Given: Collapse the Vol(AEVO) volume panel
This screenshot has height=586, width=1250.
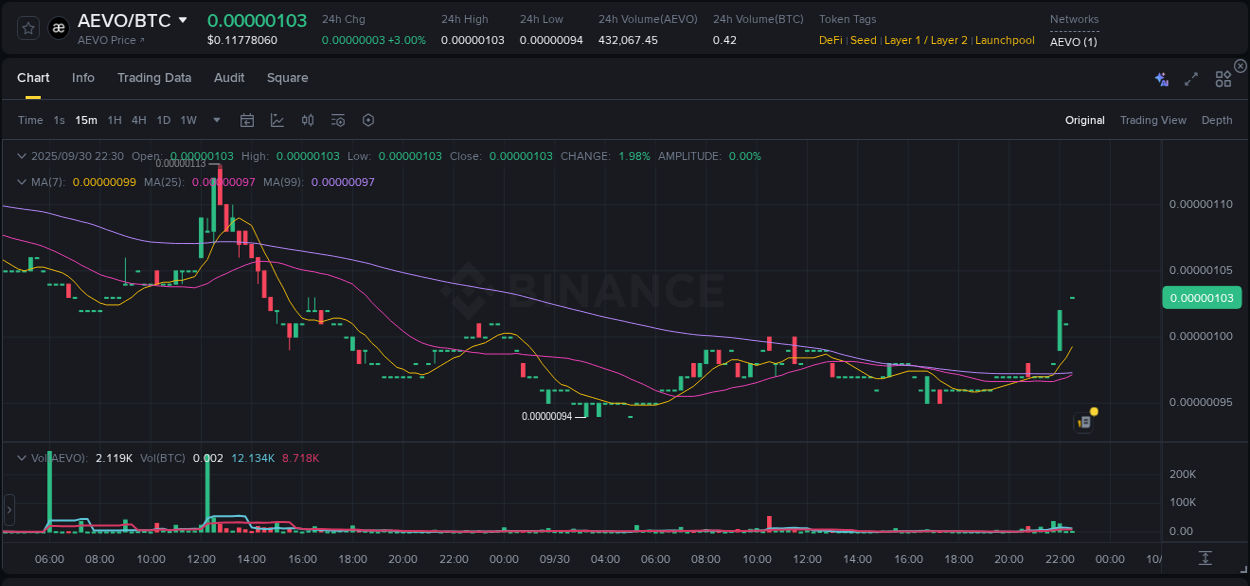Looking at the screenshot, I should pos(21,457).
